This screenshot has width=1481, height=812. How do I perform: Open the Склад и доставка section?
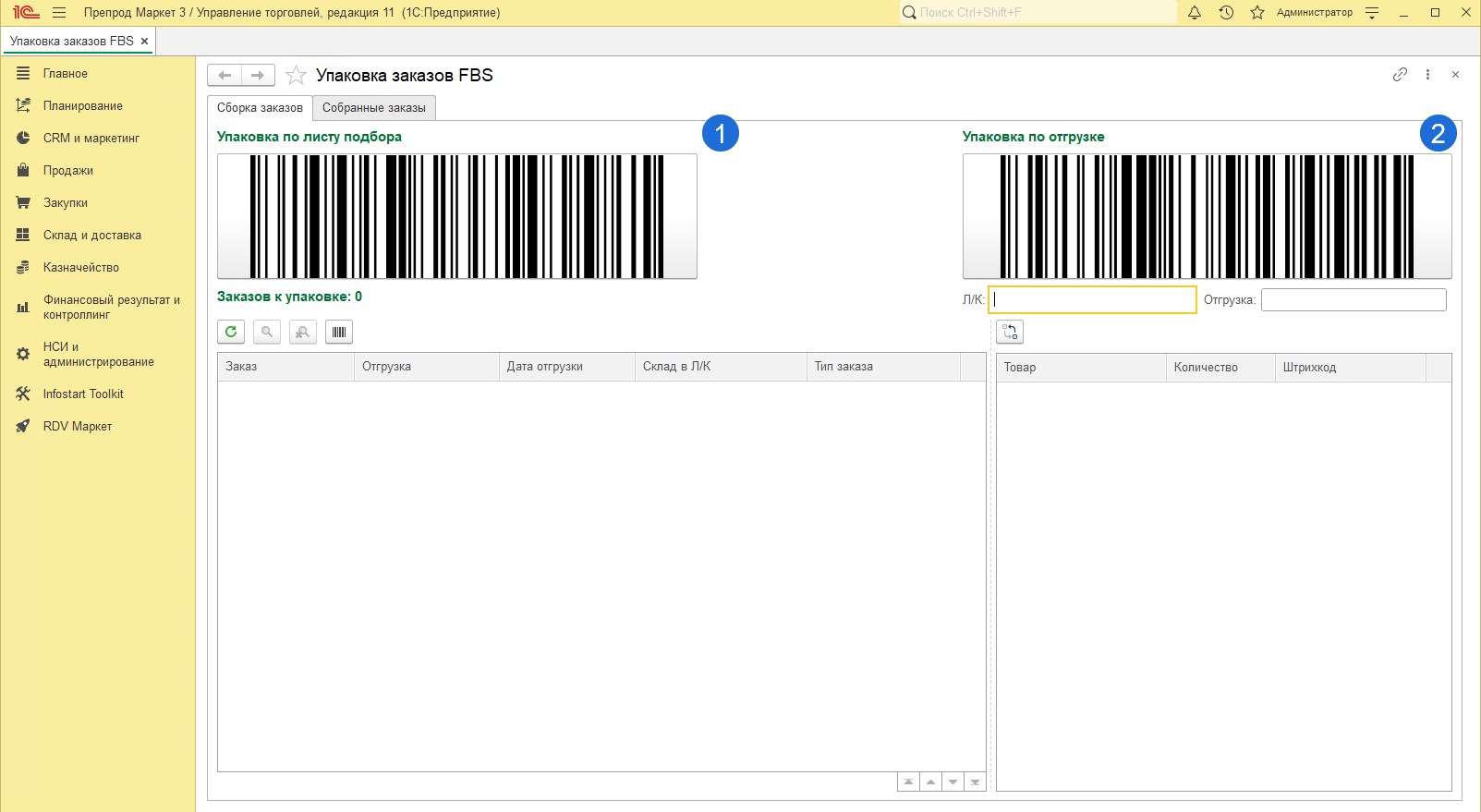click(92, 236)
